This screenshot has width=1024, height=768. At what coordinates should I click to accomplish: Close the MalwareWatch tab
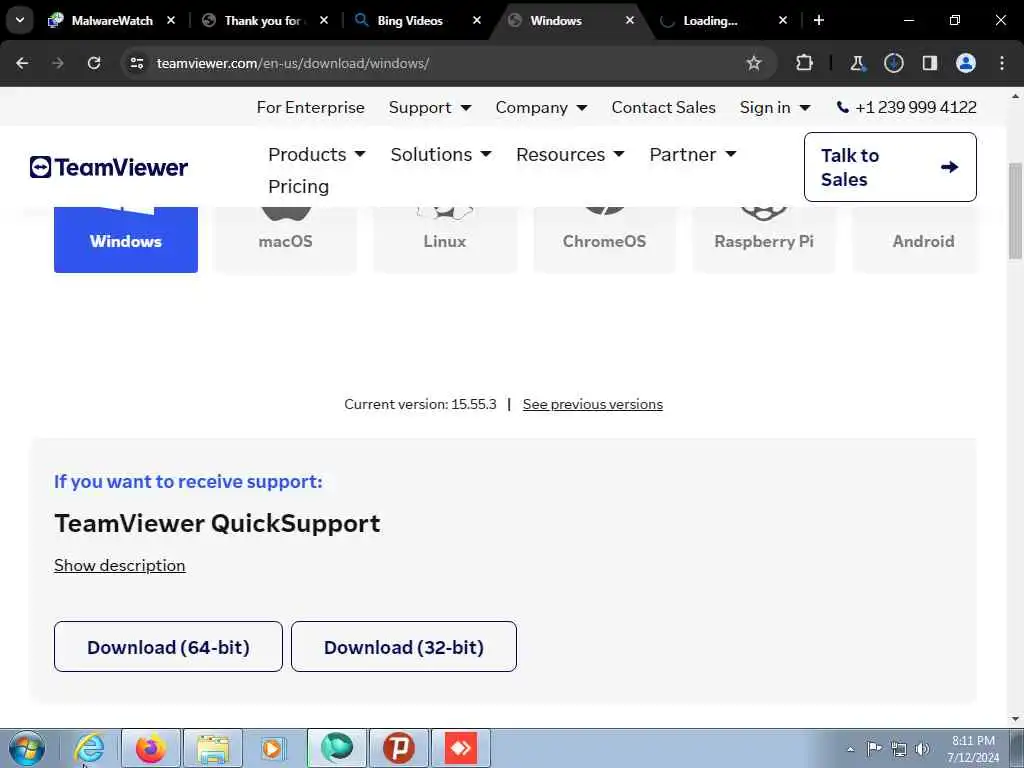[x=171, y=20]
